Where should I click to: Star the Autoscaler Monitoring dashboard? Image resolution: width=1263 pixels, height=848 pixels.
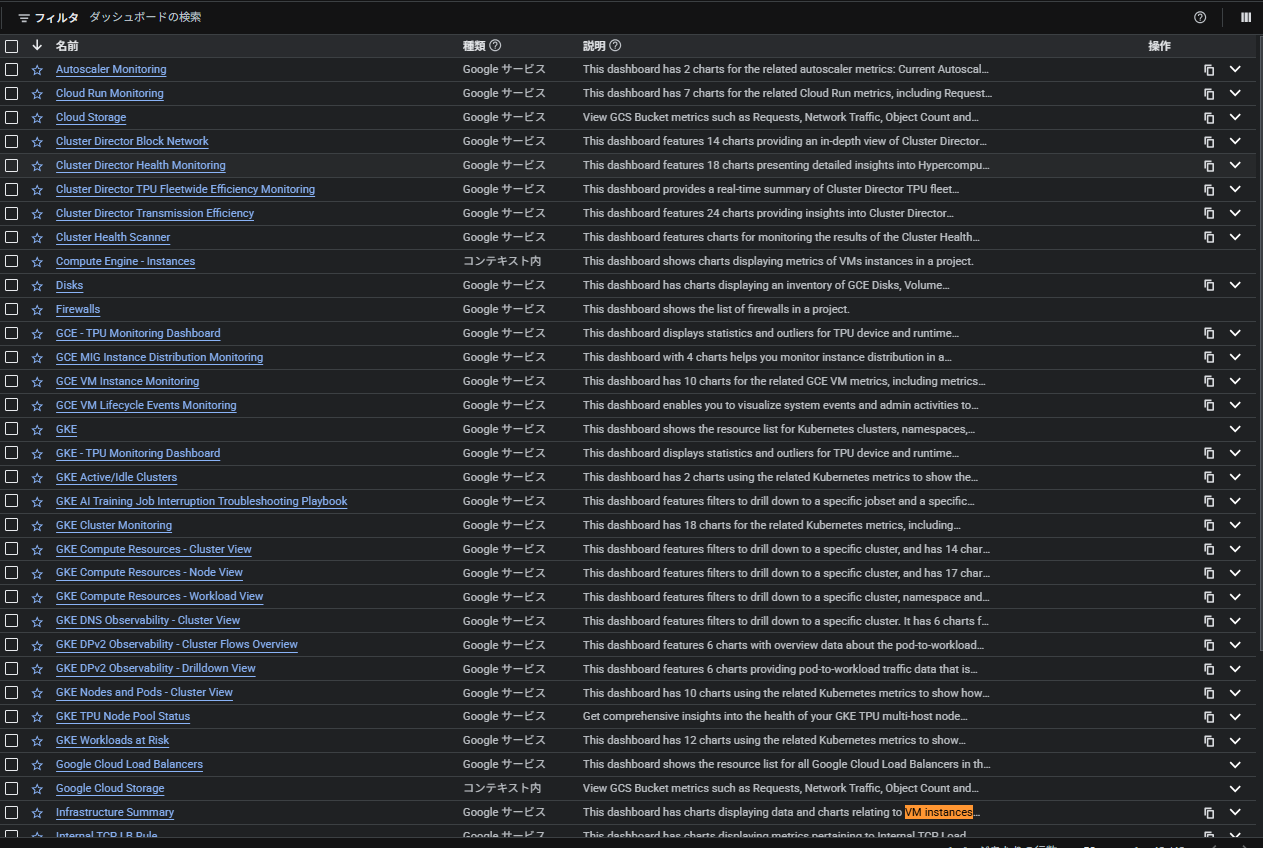click(37, 70)
